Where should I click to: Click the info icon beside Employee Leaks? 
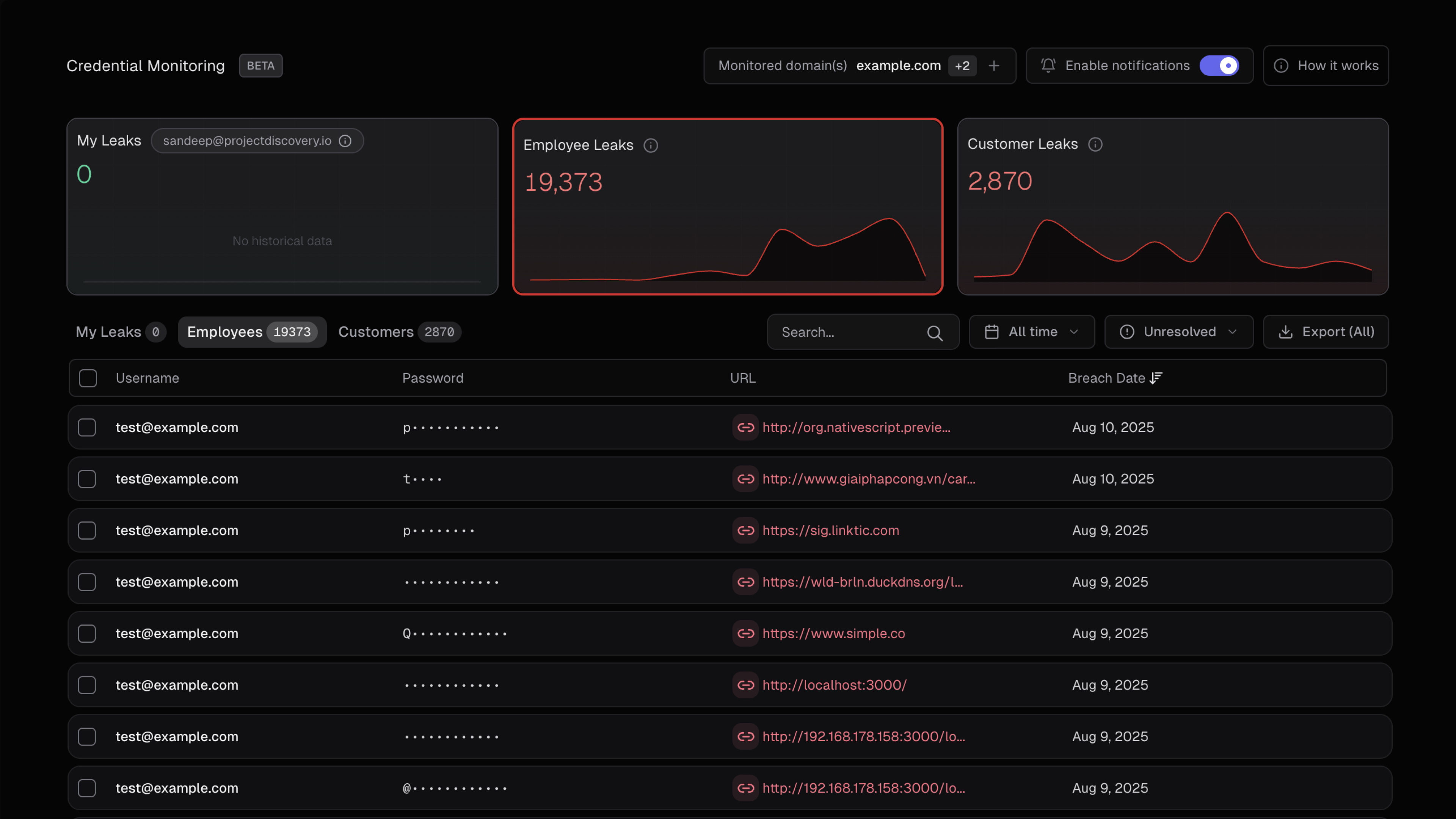(x=651, y=145)
